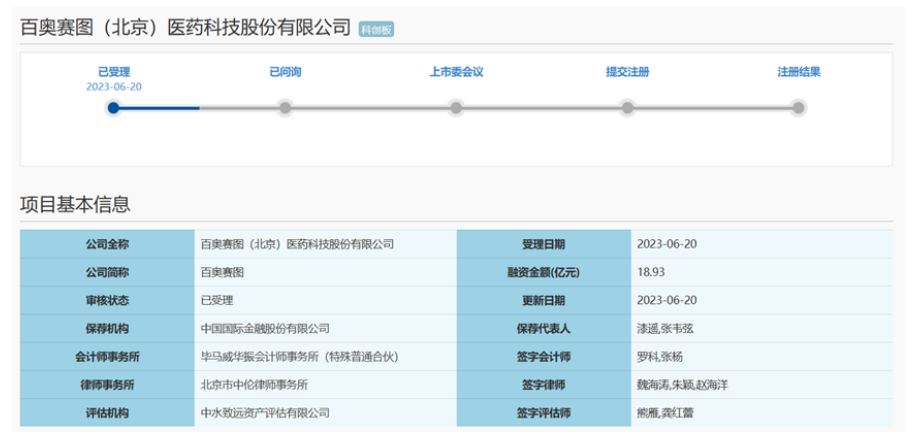Click the appraiser 中水致远资产评估有限公司

(265, 412)
